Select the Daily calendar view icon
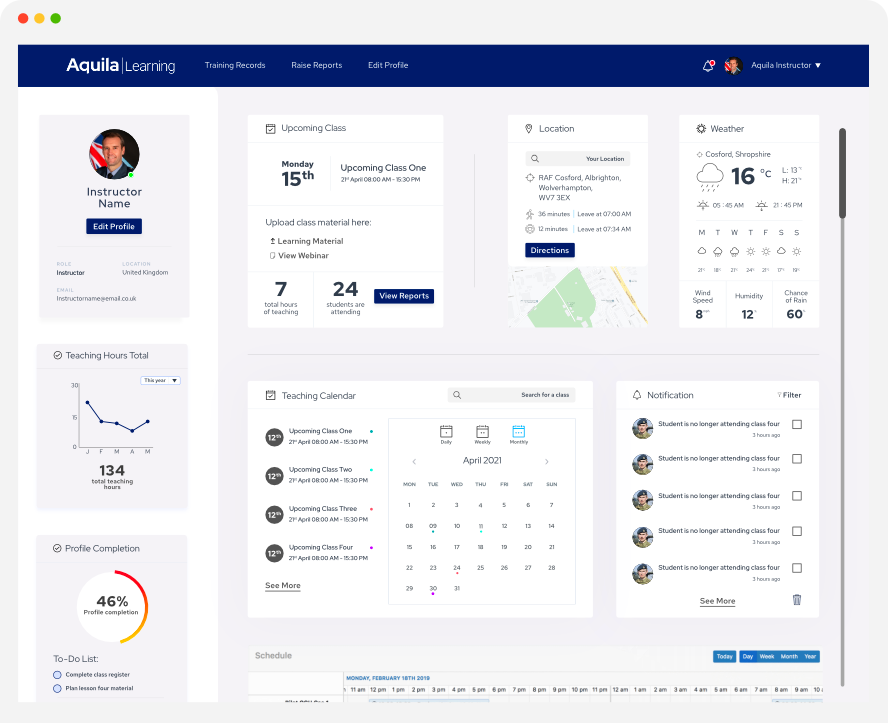 (446, 432)
